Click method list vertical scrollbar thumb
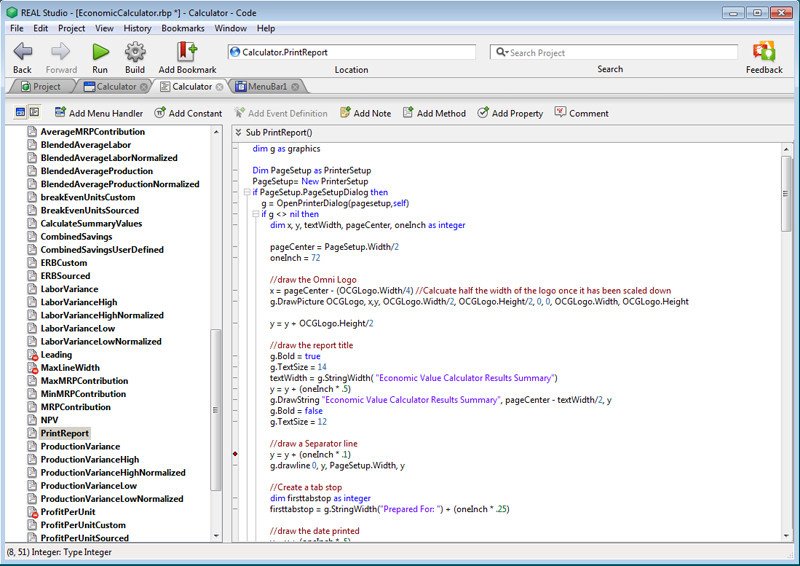The width and height of the screenshot is (800, 566). (216, 410)
